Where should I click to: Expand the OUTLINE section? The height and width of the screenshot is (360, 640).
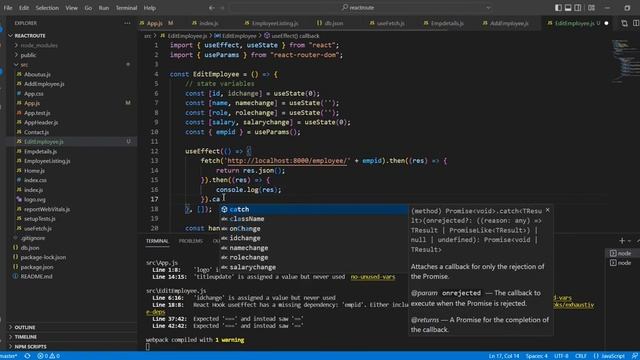tap(25, 327)
